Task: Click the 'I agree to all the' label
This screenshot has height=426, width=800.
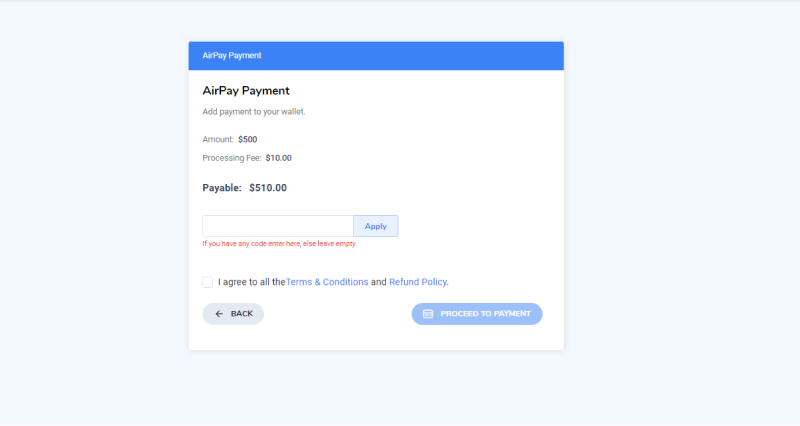Action: click(252, 282)
